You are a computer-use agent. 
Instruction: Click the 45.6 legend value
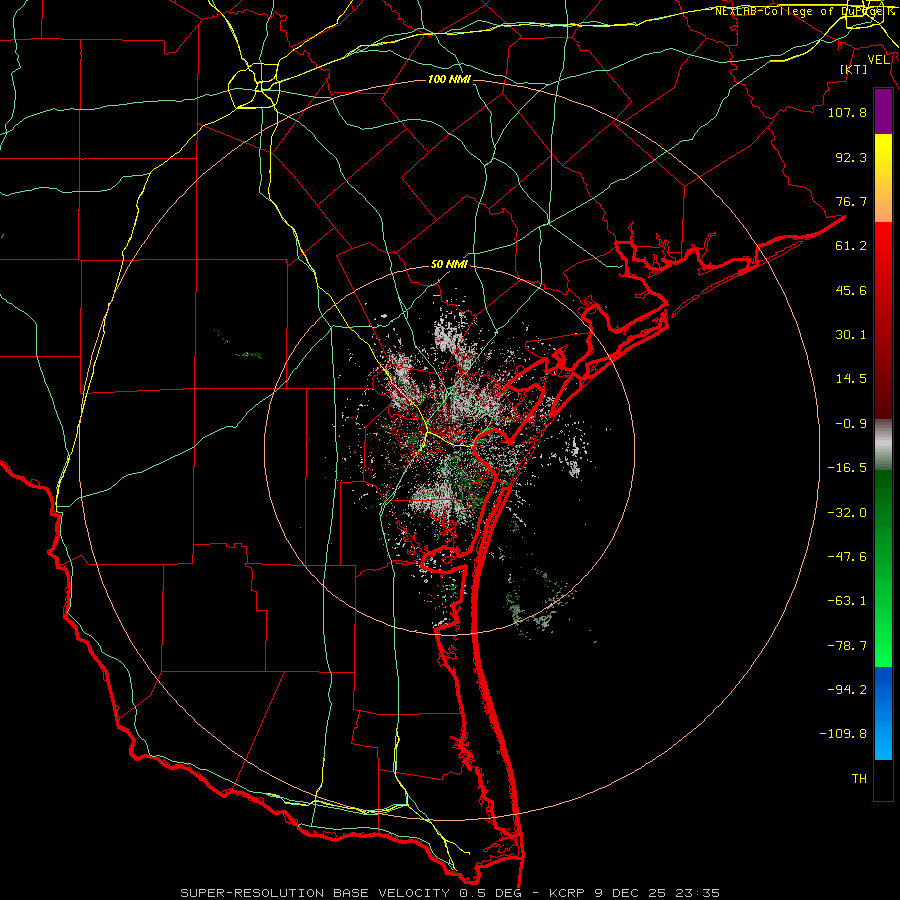[x=851, y=290]
